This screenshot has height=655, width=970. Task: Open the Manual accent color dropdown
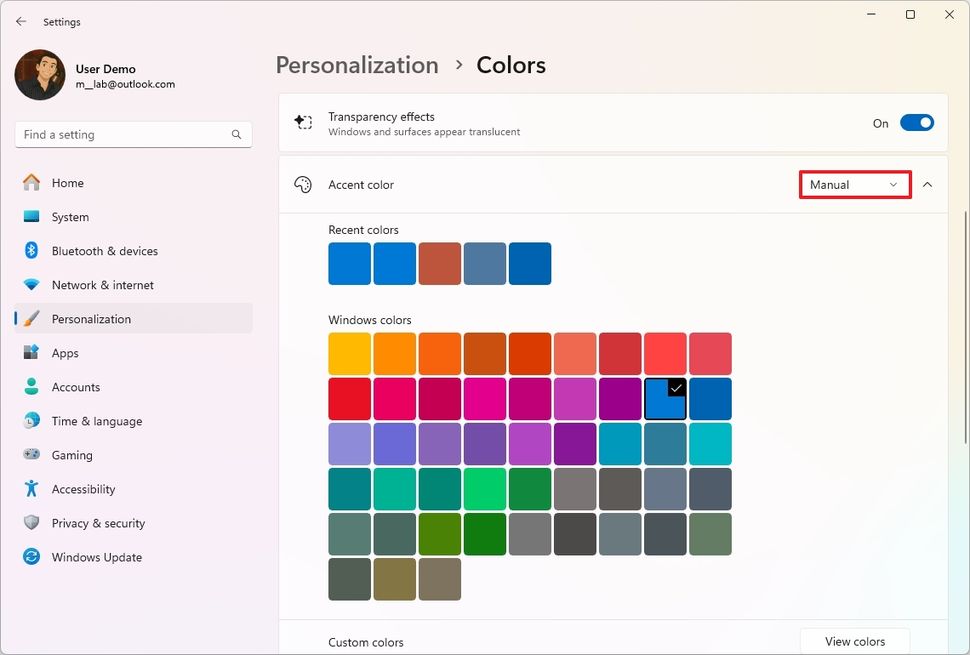[x=855, y=185]
